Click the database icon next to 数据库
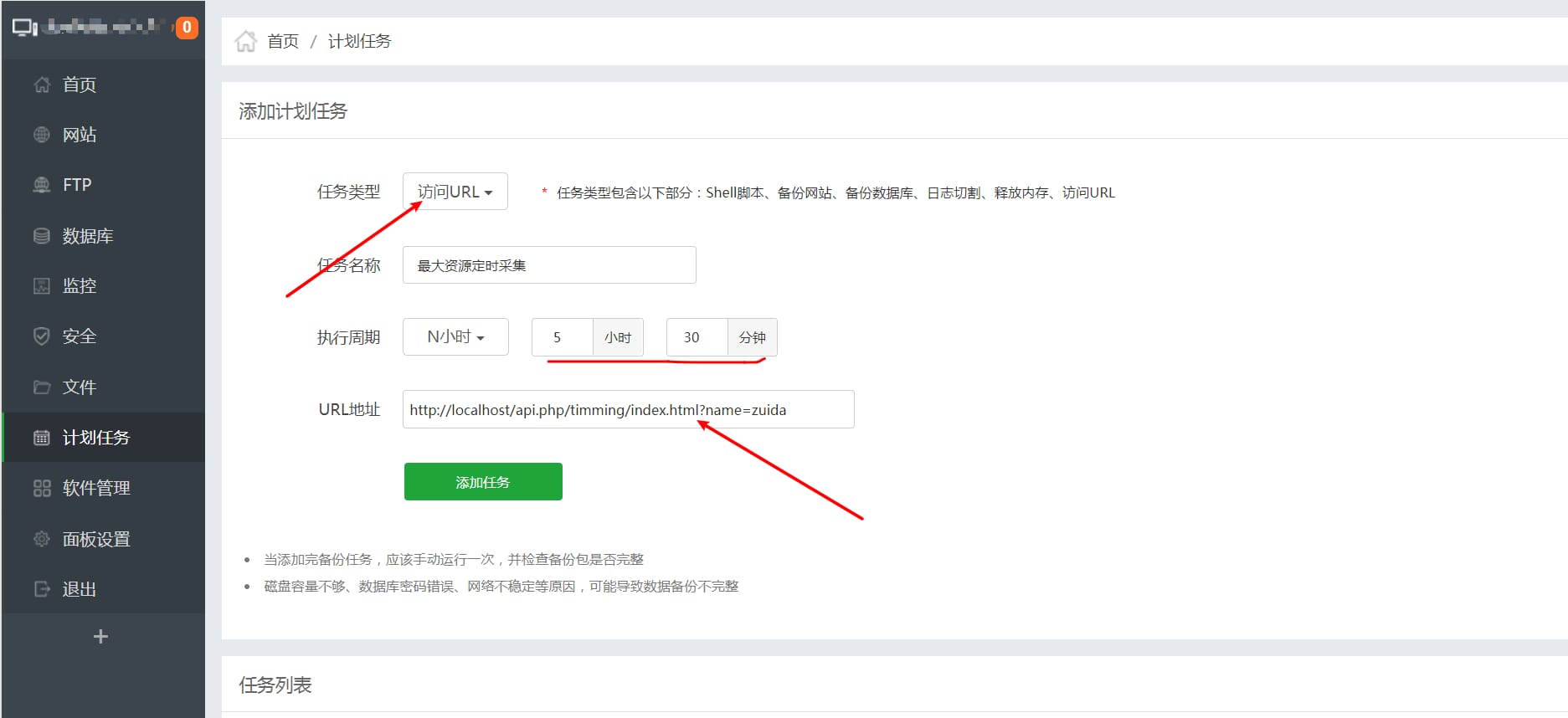The width and height of the screenshot is (1568, 718). (x=42, y=236)
